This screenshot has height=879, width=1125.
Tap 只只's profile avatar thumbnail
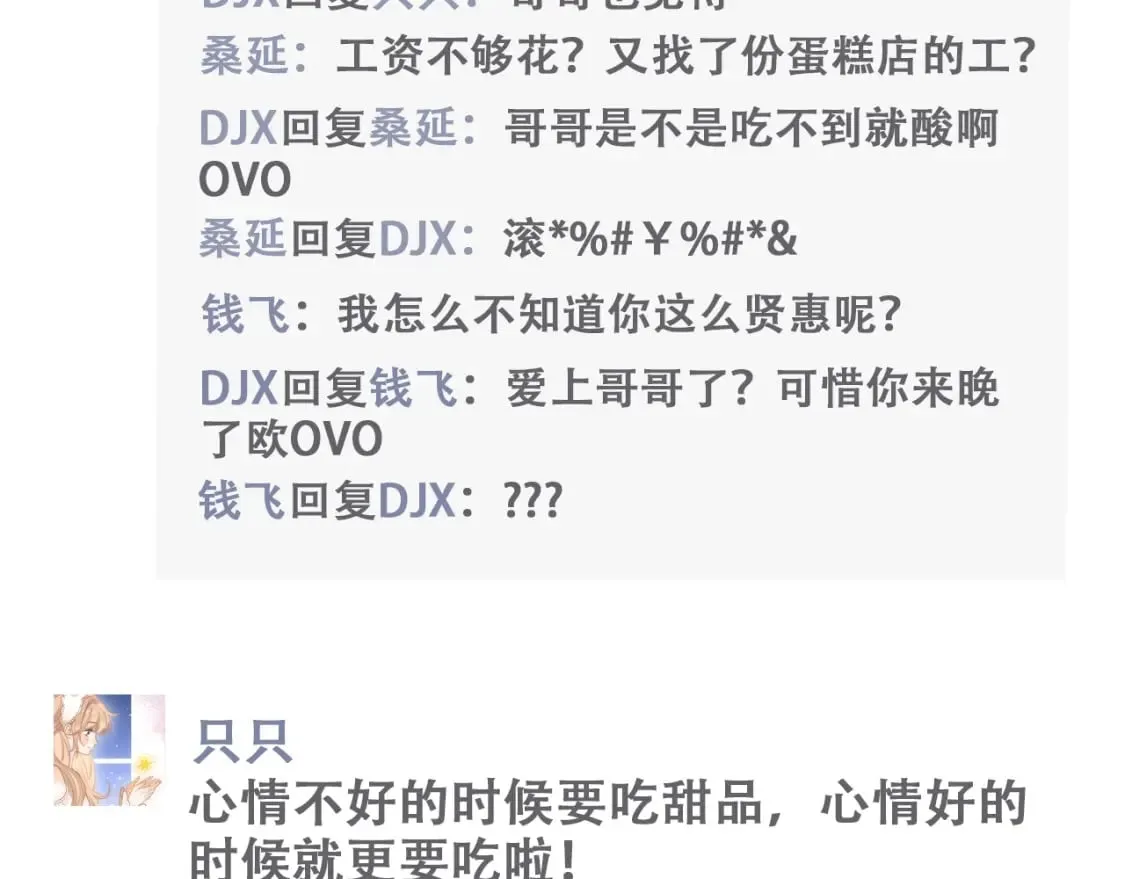109,750
